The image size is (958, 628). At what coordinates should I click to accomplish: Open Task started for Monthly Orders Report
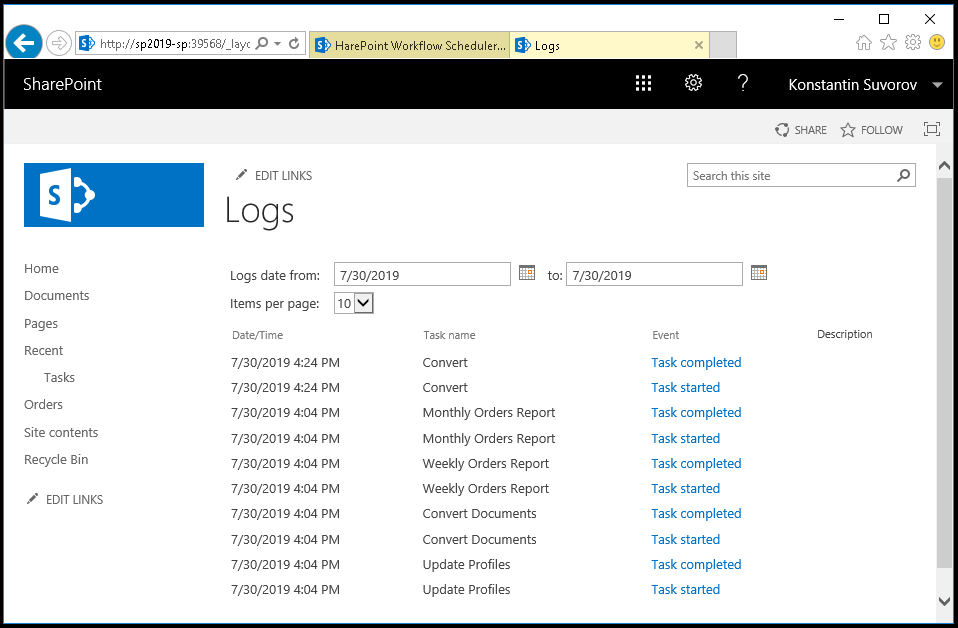tap(686, 438)
